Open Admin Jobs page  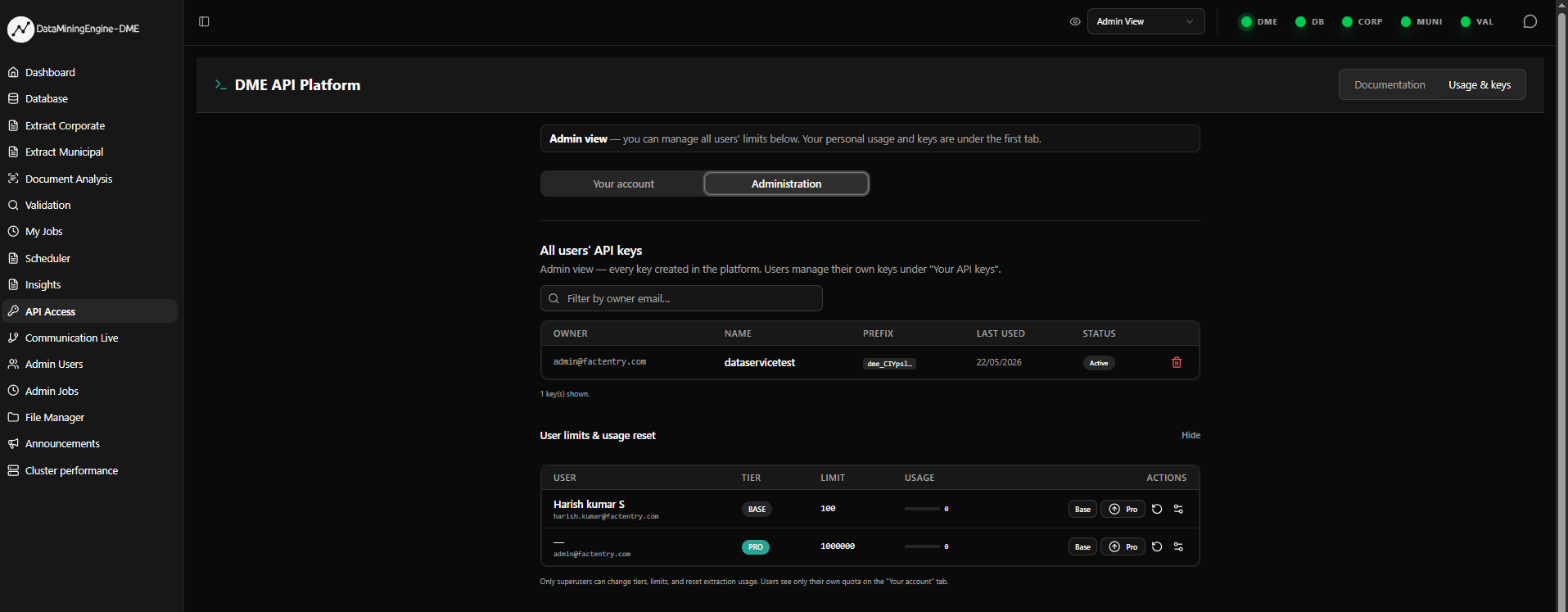[x=90, y=391]
